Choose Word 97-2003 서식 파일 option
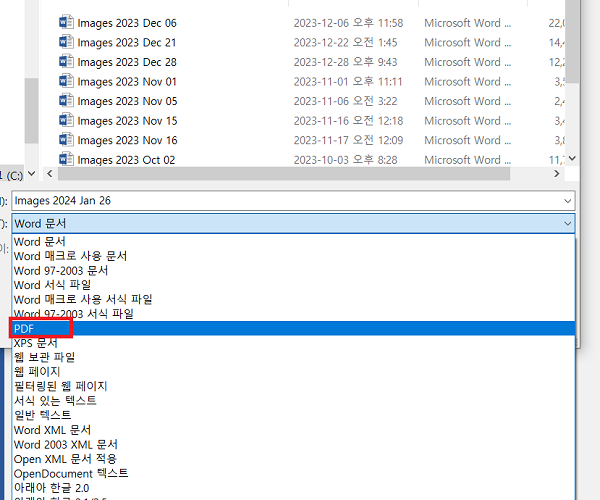600x500 pixels. coord(293,314)
